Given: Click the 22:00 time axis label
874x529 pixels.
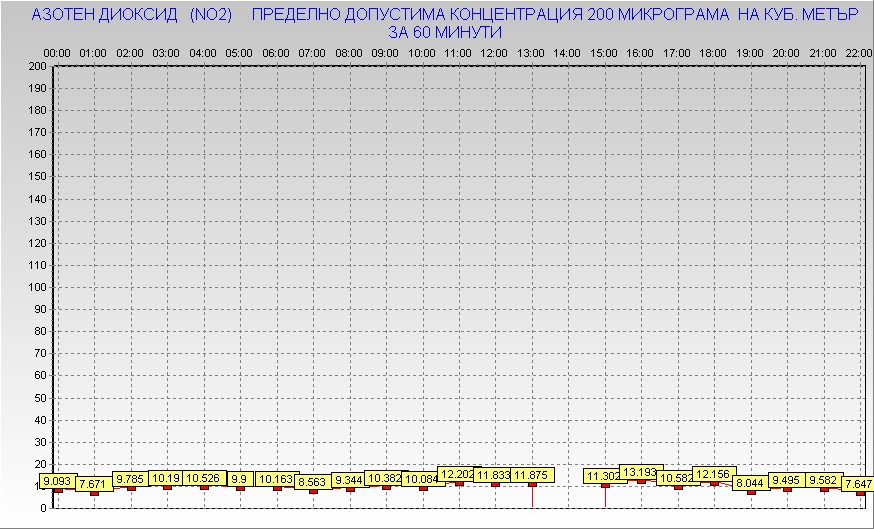Looking at the screenshot, I should [x=859, y=52].
